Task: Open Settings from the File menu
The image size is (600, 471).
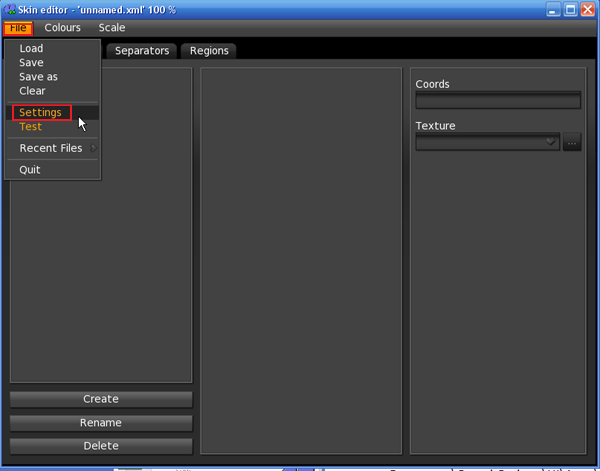Action: 52,112
